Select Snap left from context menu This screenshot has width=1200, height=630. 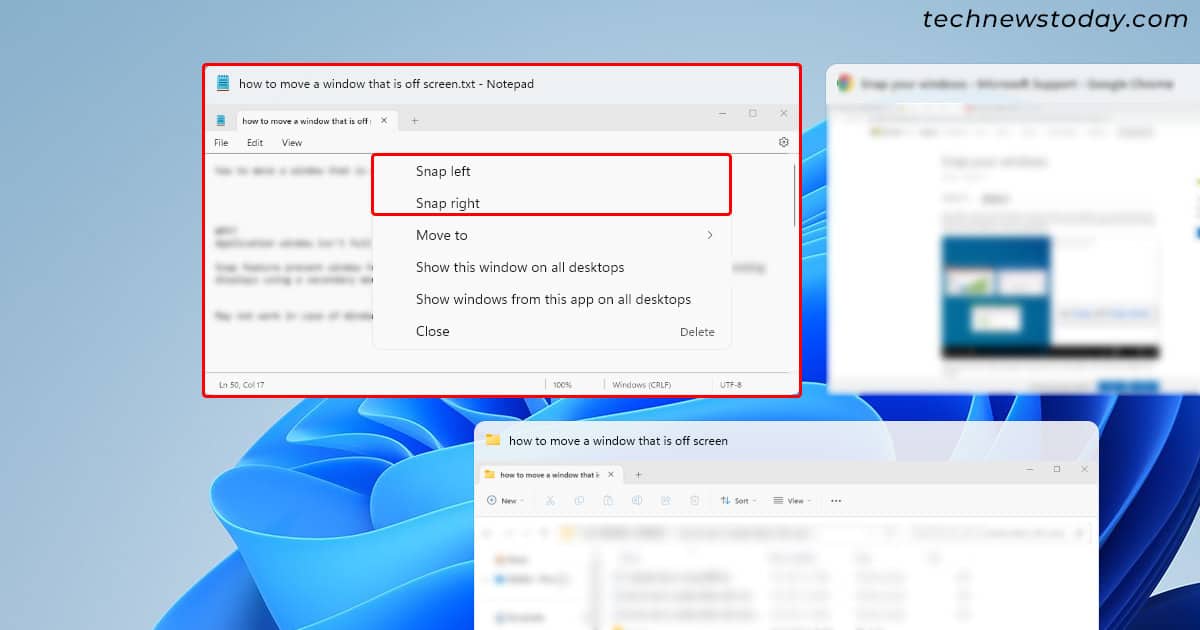(443, 172)
